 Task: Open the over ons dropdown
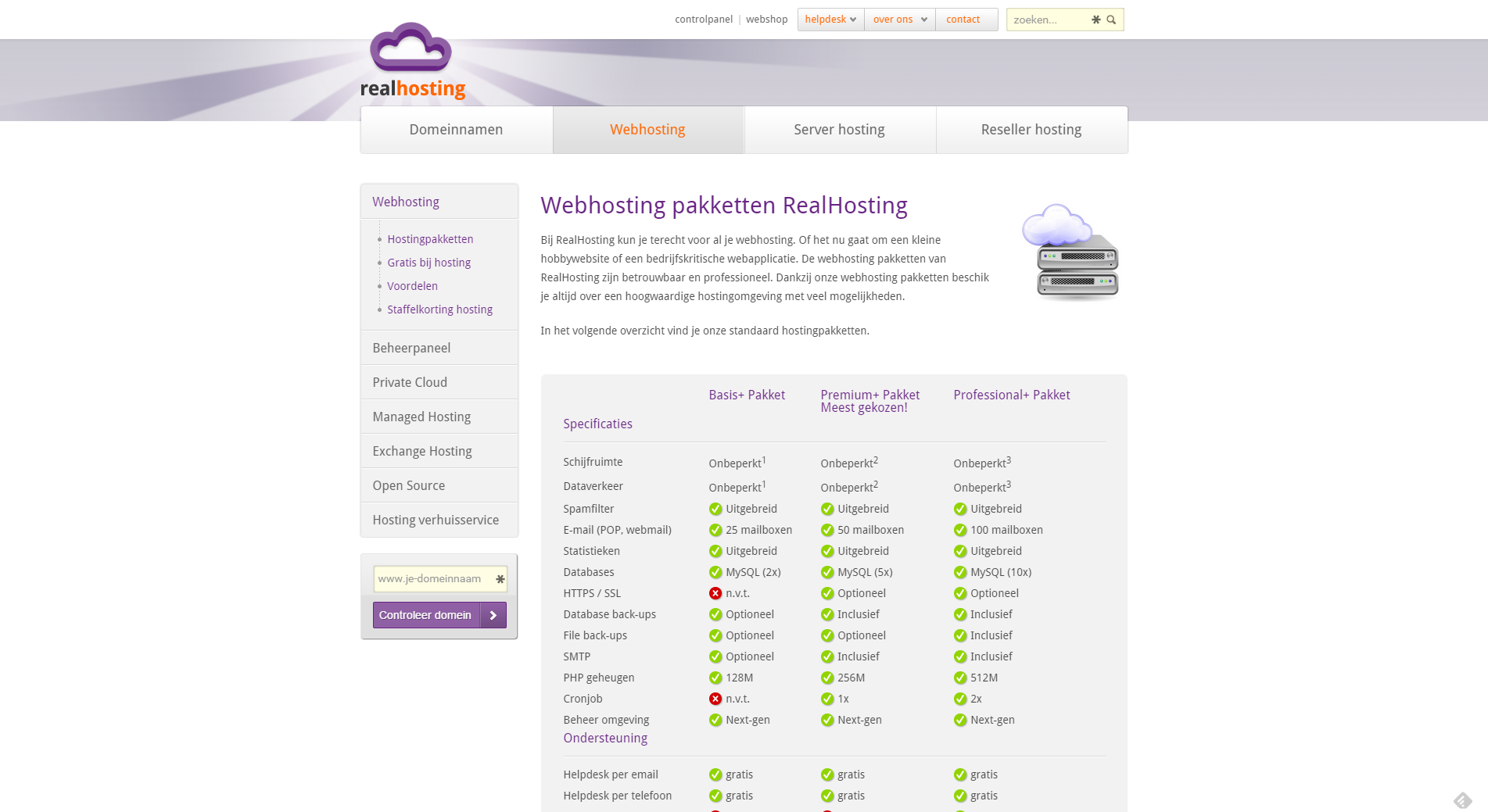tap(899, 20)
